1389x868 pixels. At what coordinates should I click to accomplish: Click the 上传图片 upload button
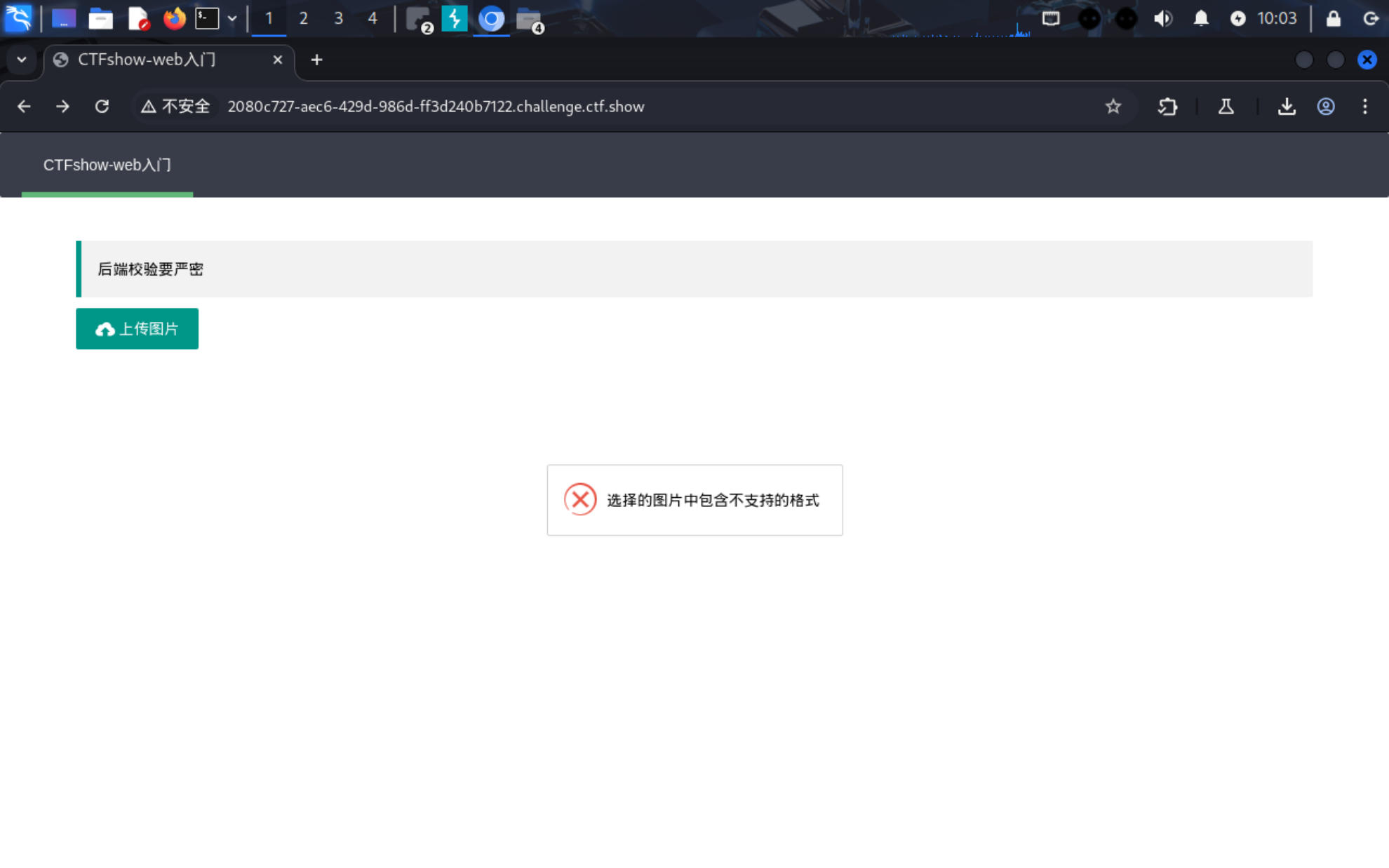137,329
